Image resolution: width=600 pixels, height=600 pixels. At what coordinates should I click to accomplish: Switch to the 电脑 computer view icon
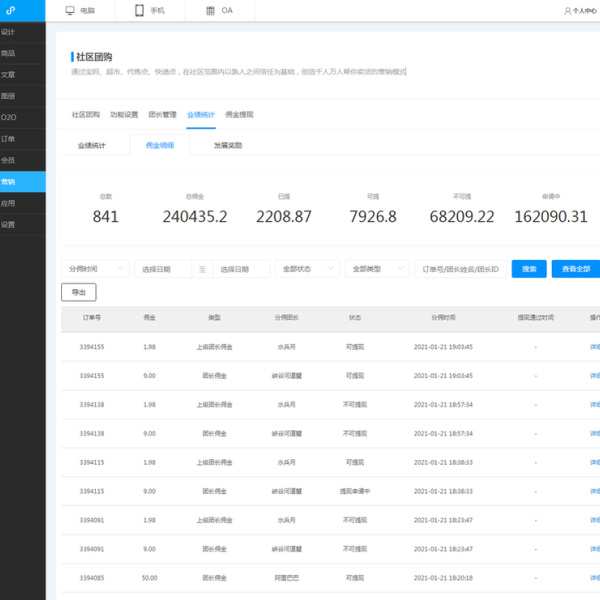tap(70, 11)
